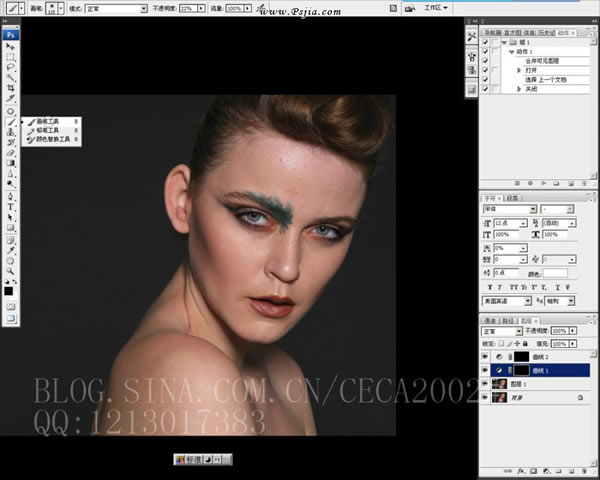
Task: Open brush mode dropdown in options bar
Action: 143,8
